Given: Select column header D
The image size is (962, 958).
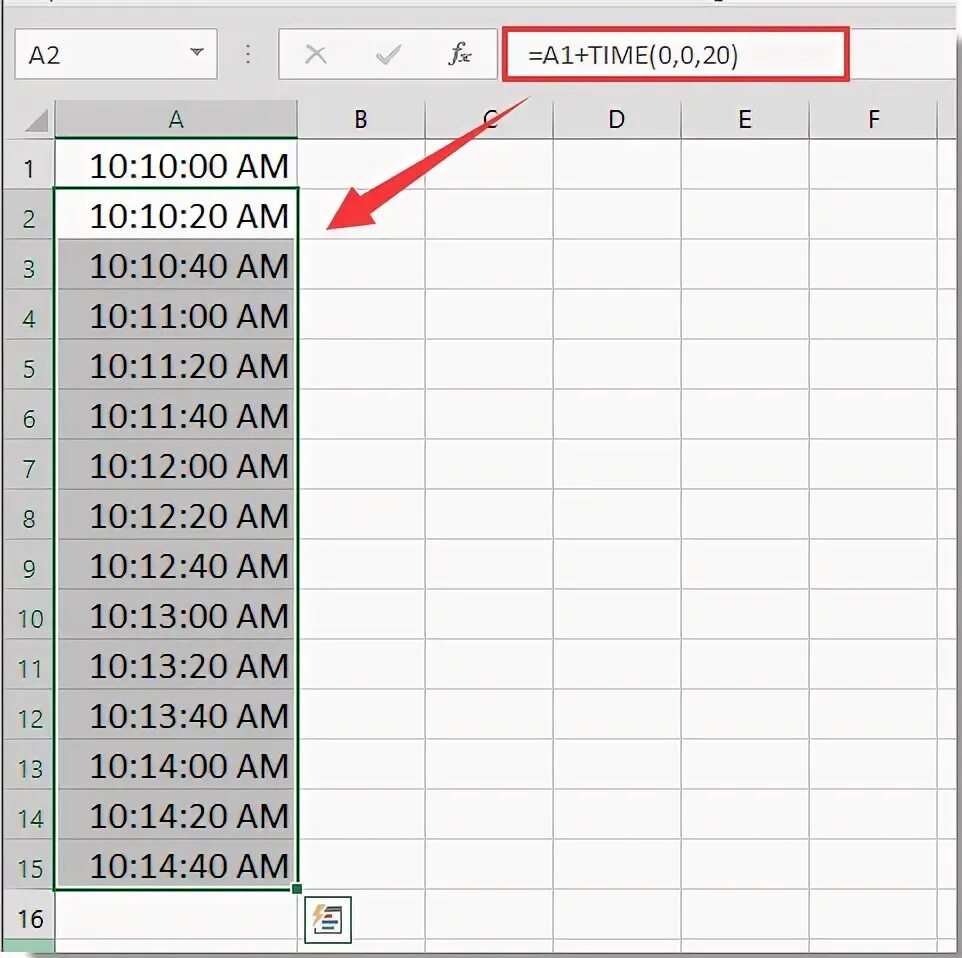Looking at the screenshot, I should point(615,117).
